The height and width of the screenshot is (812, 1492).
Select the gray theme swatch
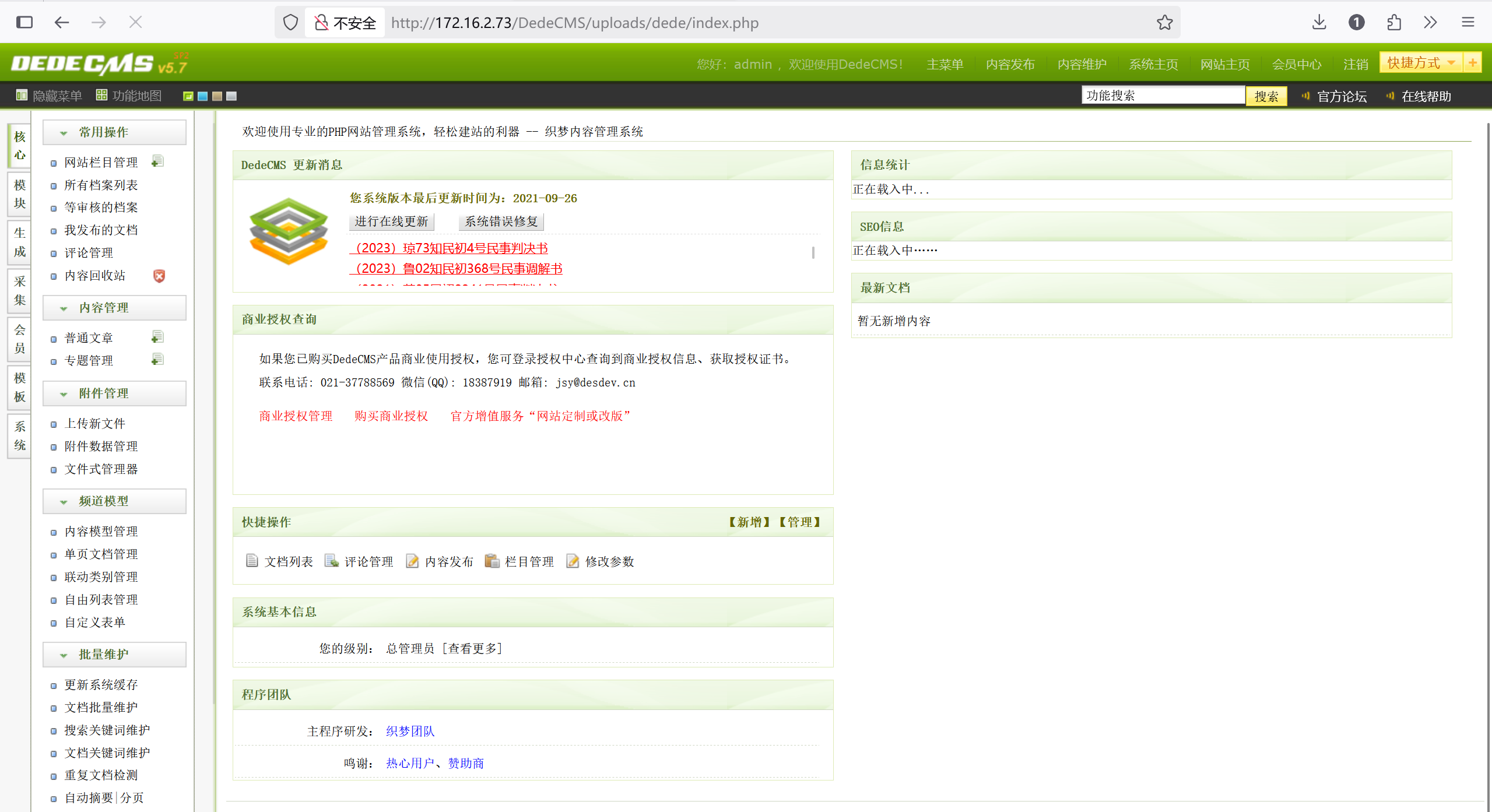click(231, 96)
